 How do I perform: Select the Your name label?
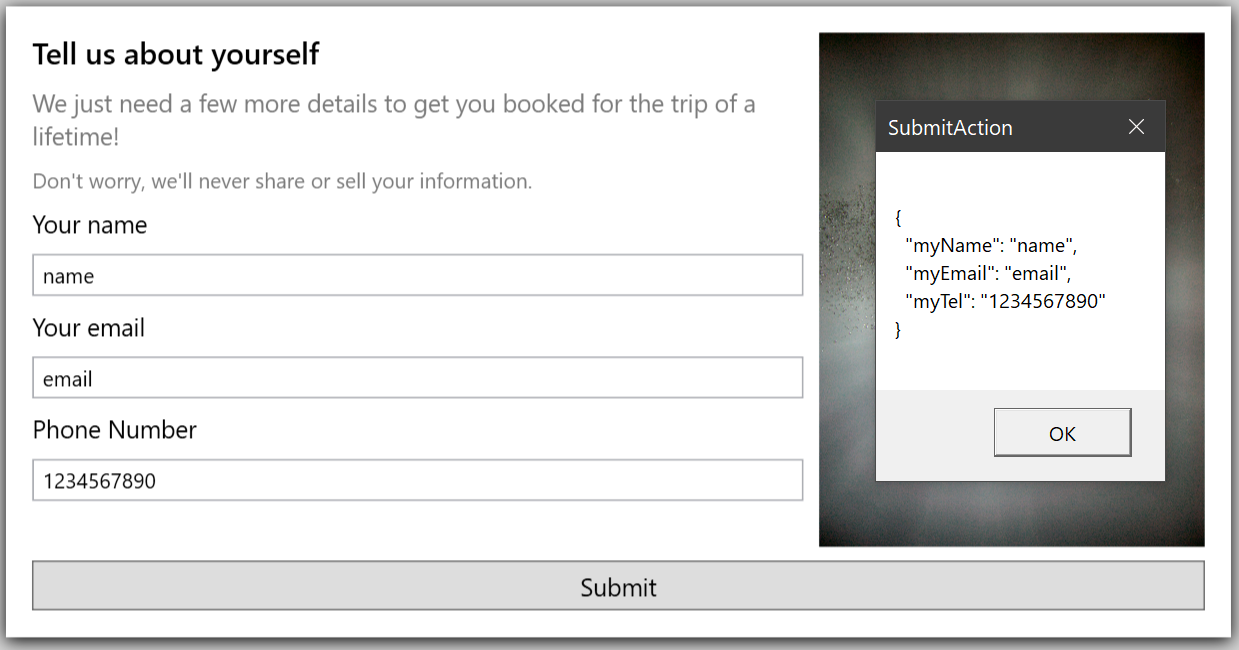click(89, 225)
